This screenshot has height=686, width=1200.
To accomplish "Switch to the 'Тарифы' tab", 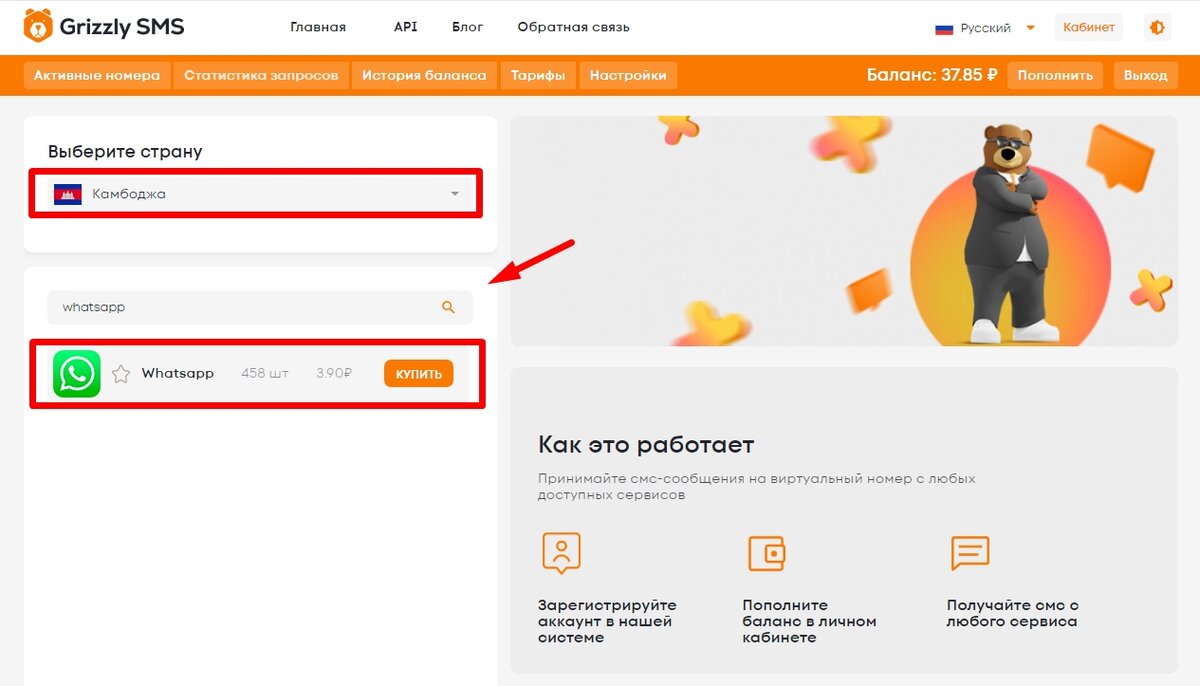I will pyautogui.click(x=538, y=75).
